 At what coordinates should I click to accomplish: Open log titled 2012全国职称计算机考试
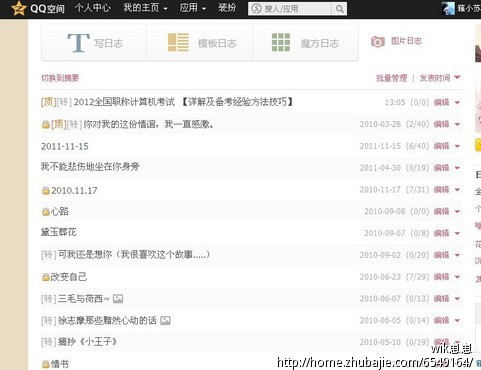(183, 102)
